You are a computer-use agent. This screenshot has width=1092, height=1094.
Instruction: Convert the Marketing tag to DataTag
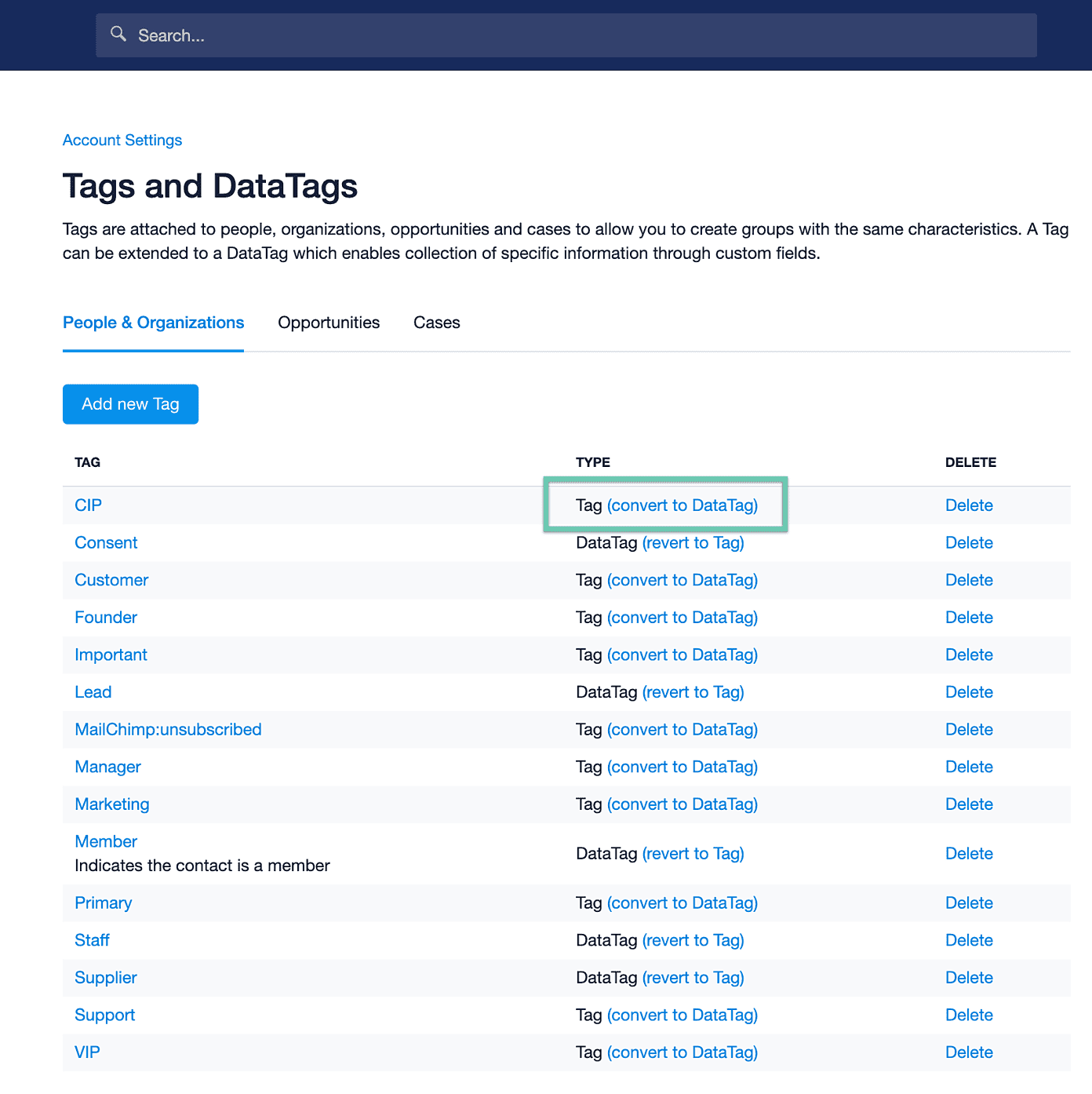[682, 804]
